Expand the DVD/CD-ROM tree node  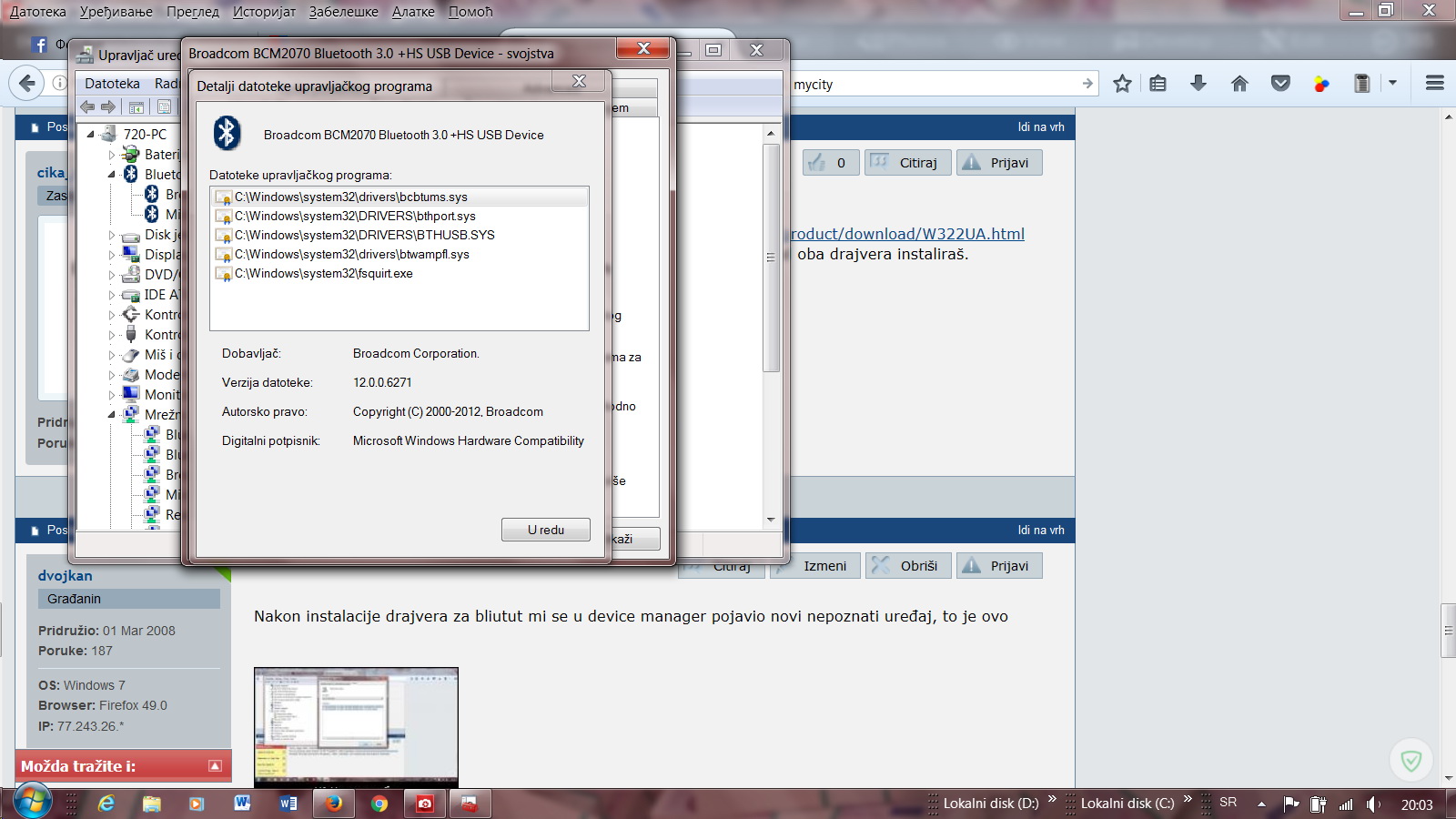coord(112,275)
